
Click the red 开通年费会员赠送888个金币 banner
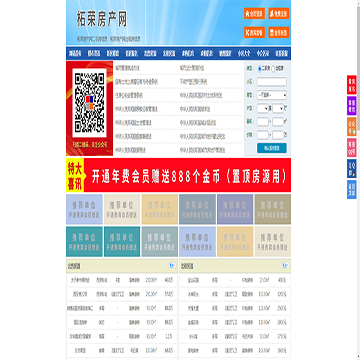[x=178, y=175]
